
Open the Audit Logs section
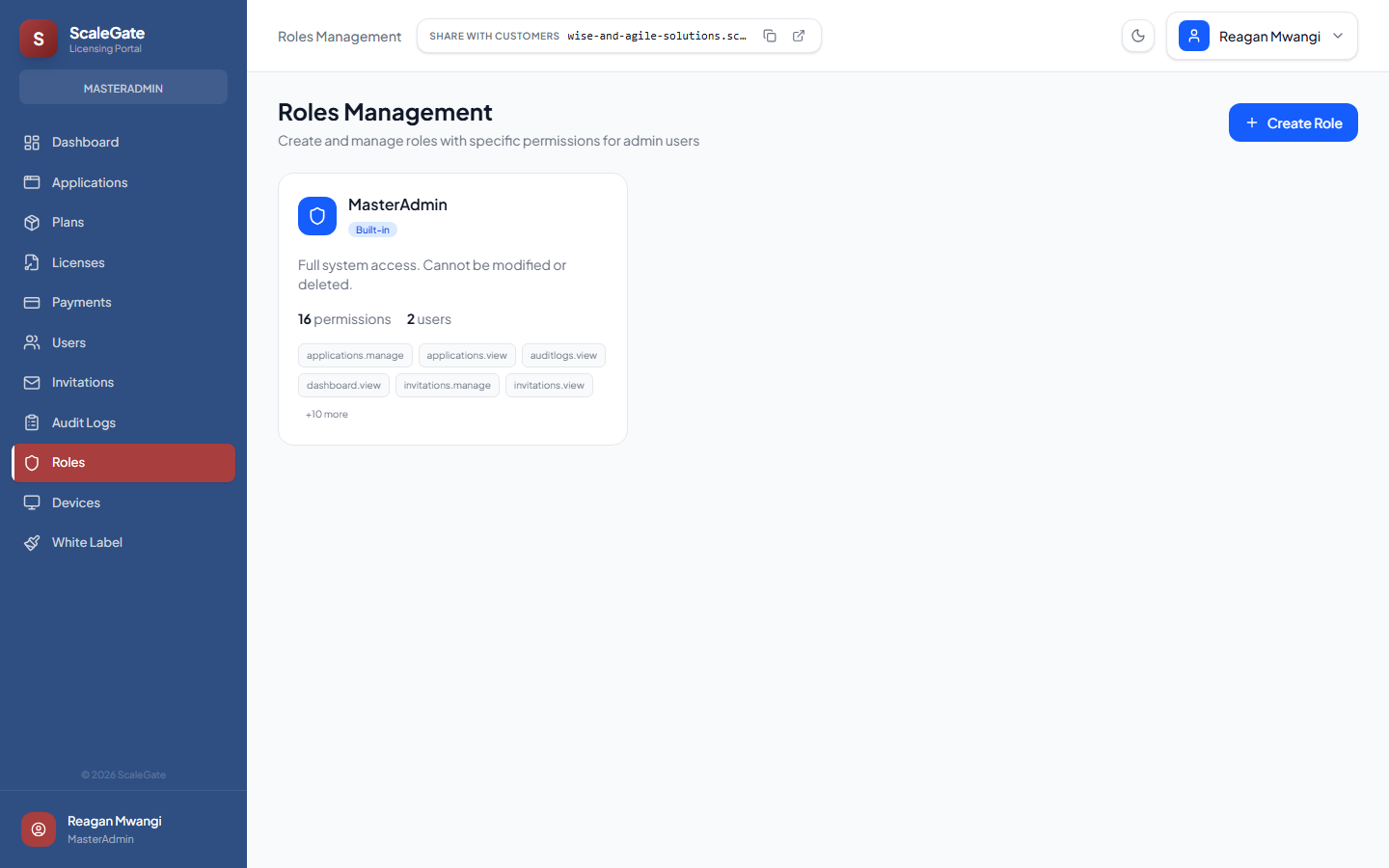[x=82, y=422]
